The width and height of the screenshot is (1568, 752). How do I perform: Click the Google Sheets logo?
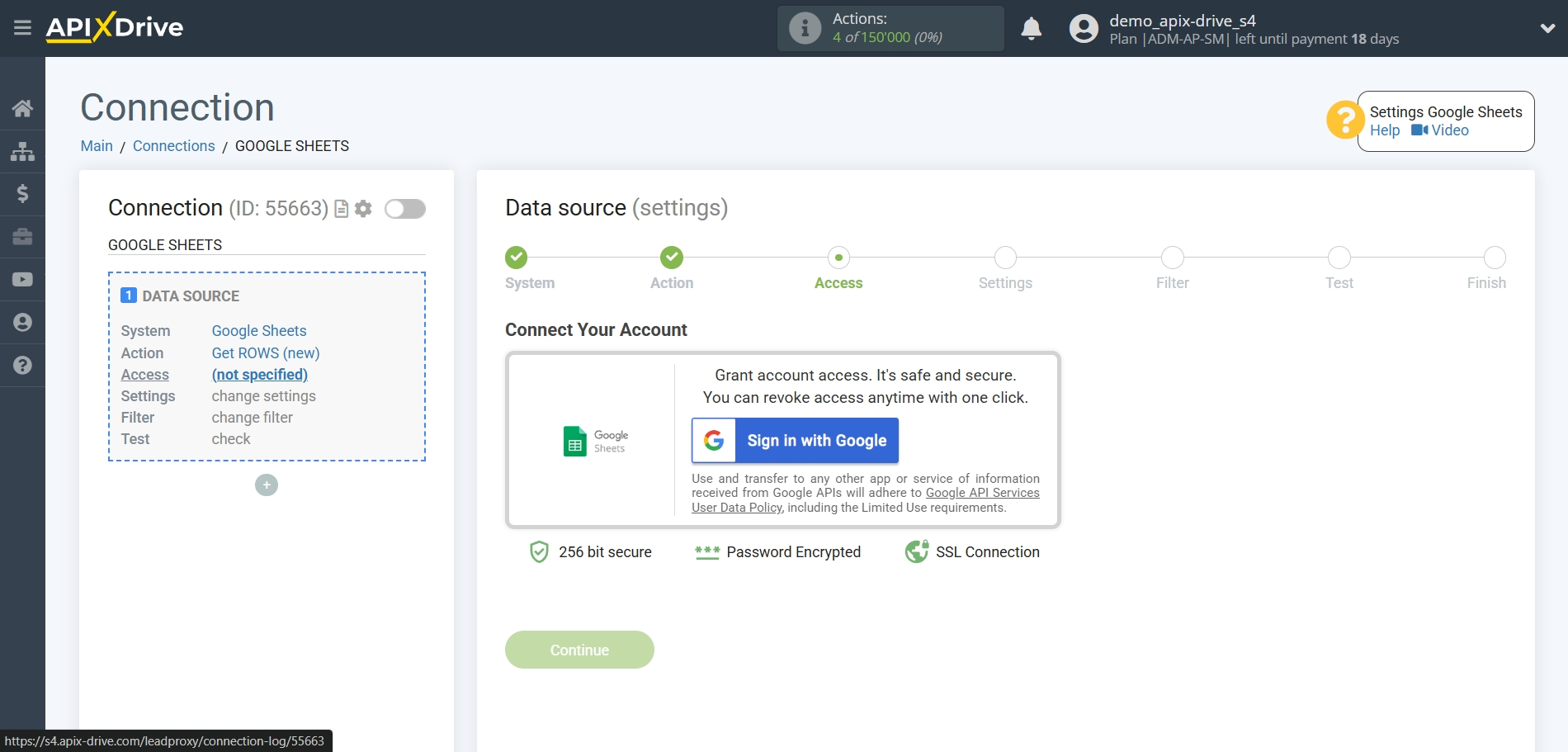coord(596,442)
